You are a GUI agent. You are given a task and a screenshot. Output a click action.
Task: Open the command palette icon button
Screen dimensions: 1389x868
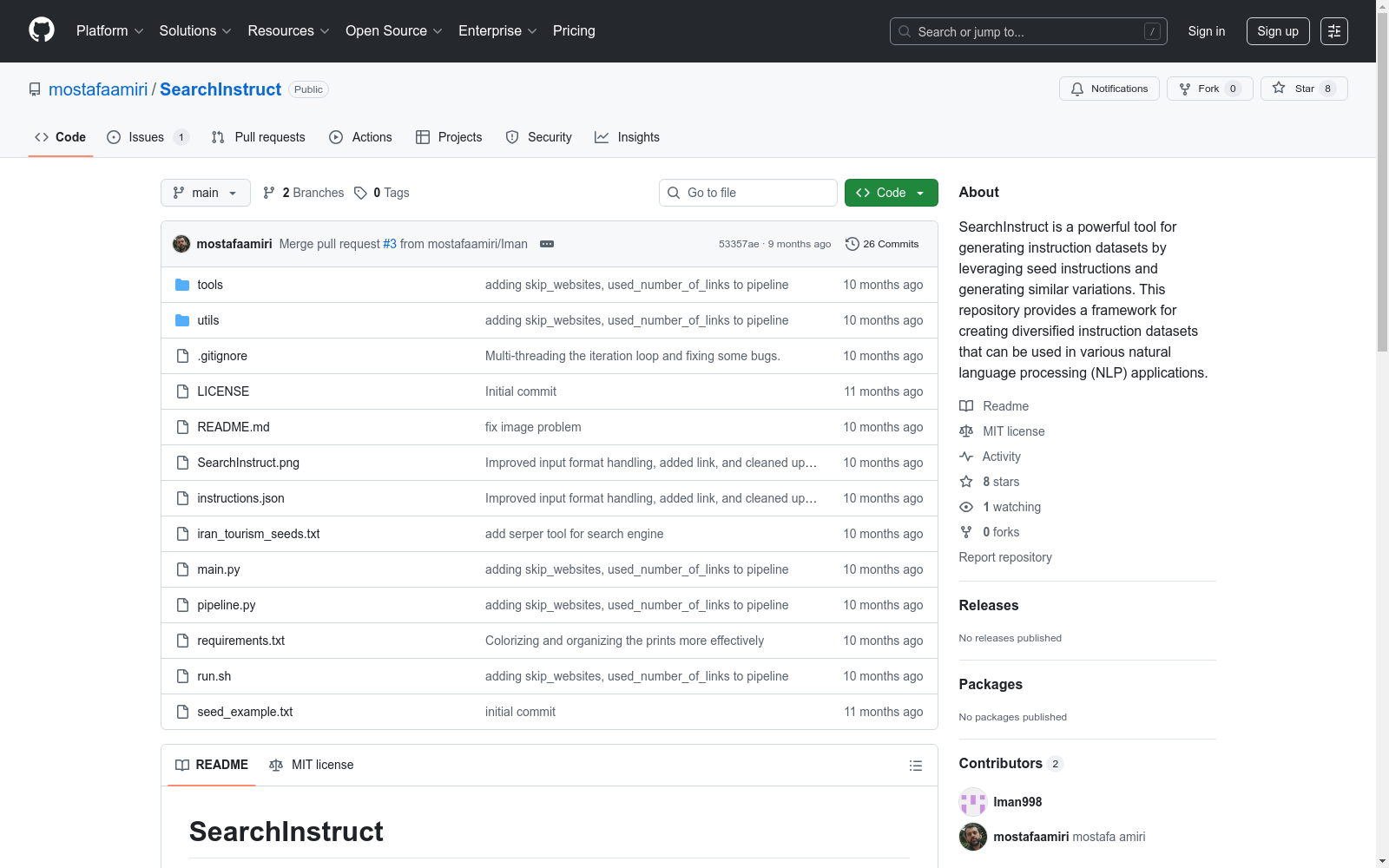click(1334, 31)
